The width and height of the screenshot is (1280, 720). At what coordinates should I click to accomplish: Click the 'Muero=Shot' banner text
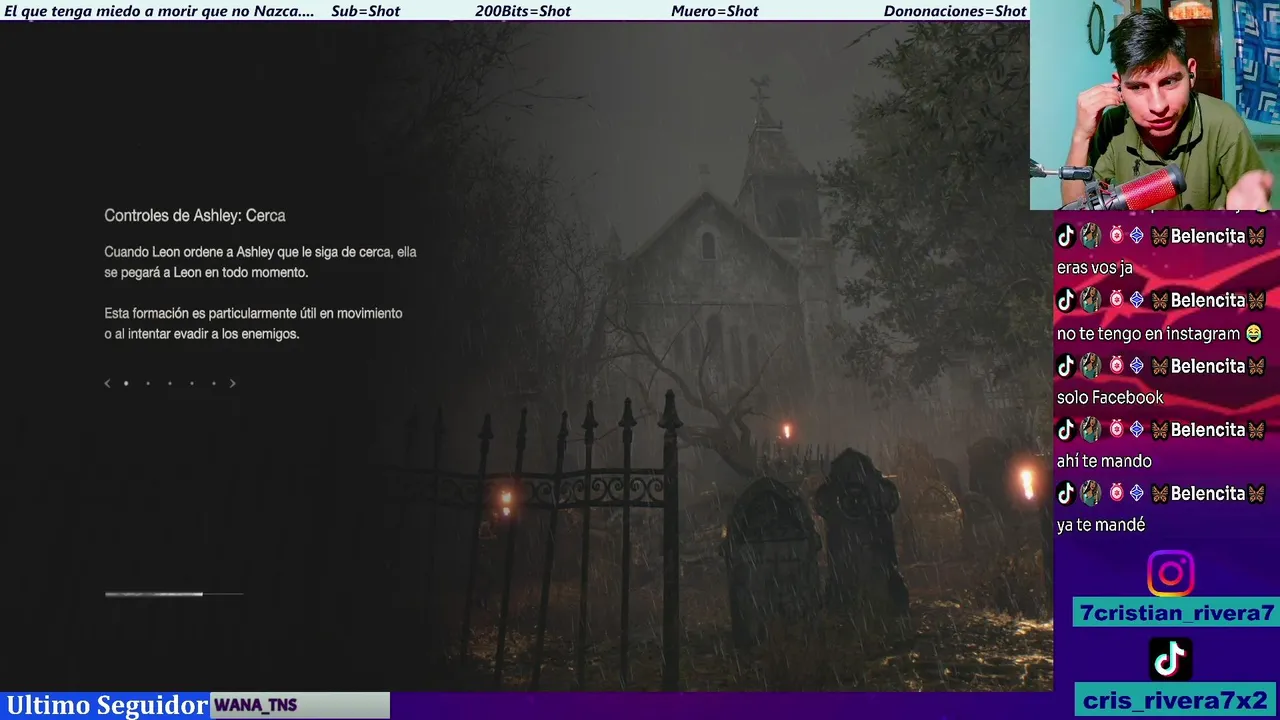click(715, 11)
